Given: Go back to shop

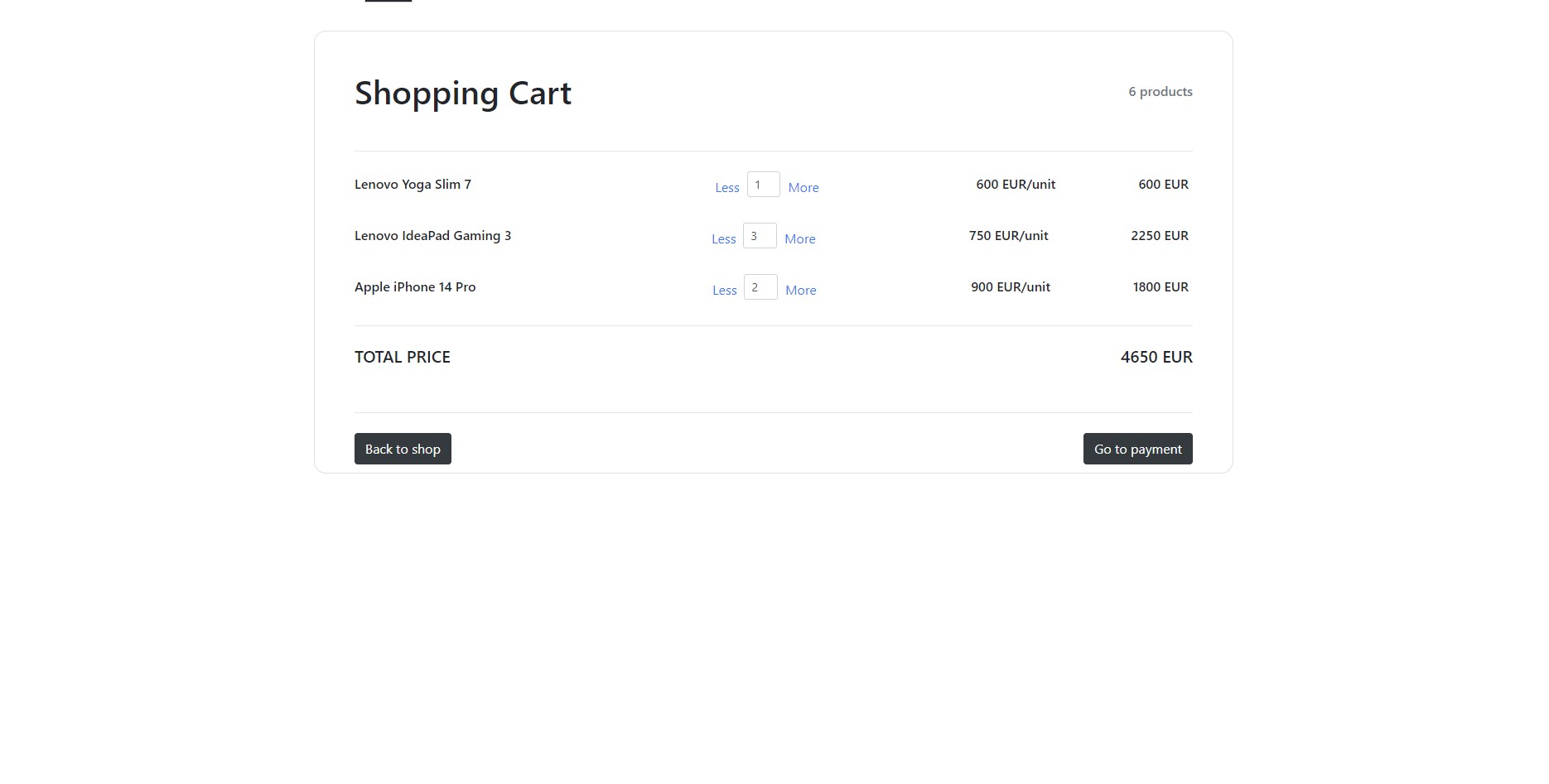Looking at the screenshot, I should pyautogui.click(x=403, y=449).
